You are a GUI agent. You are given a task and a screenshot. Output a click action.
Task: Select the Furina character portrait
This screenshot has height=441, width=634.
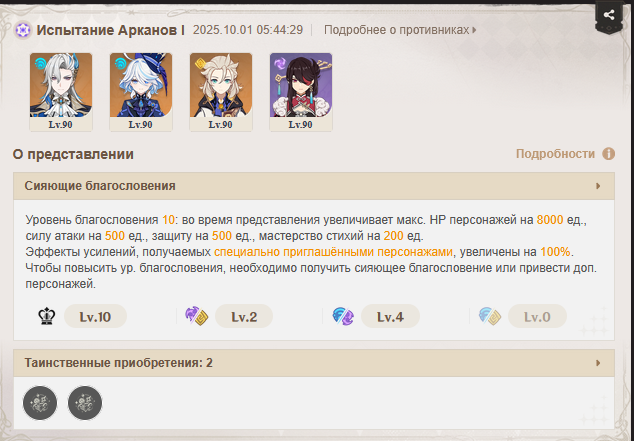pos(141,92)
